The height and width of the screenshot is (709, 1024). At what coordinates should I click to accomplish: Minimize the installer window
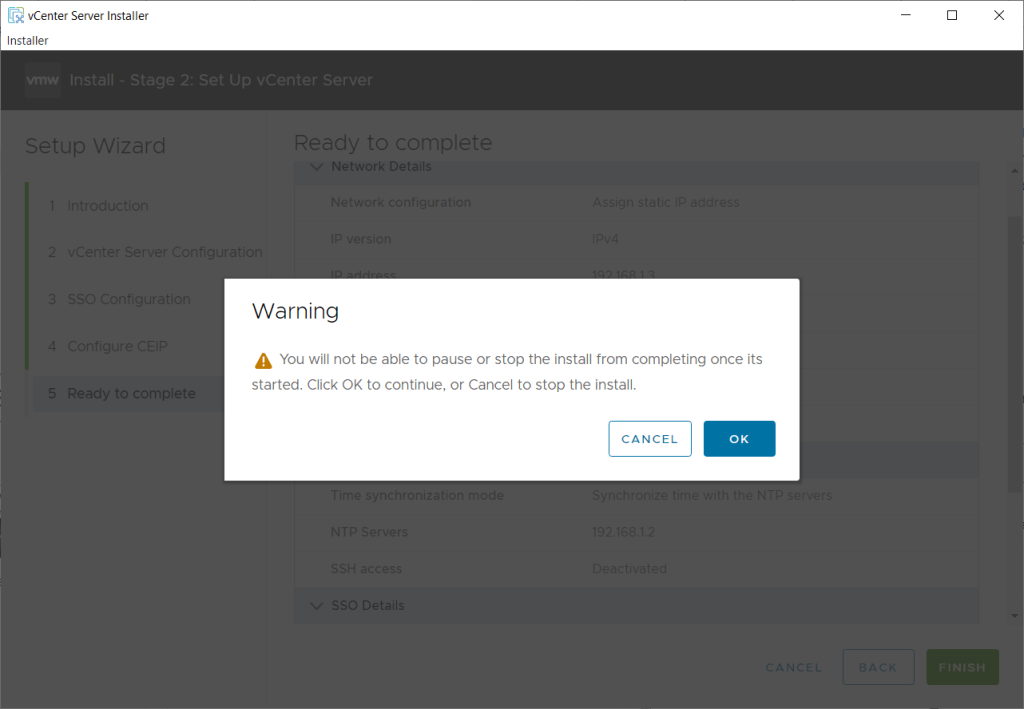click(x=905, y=15)
